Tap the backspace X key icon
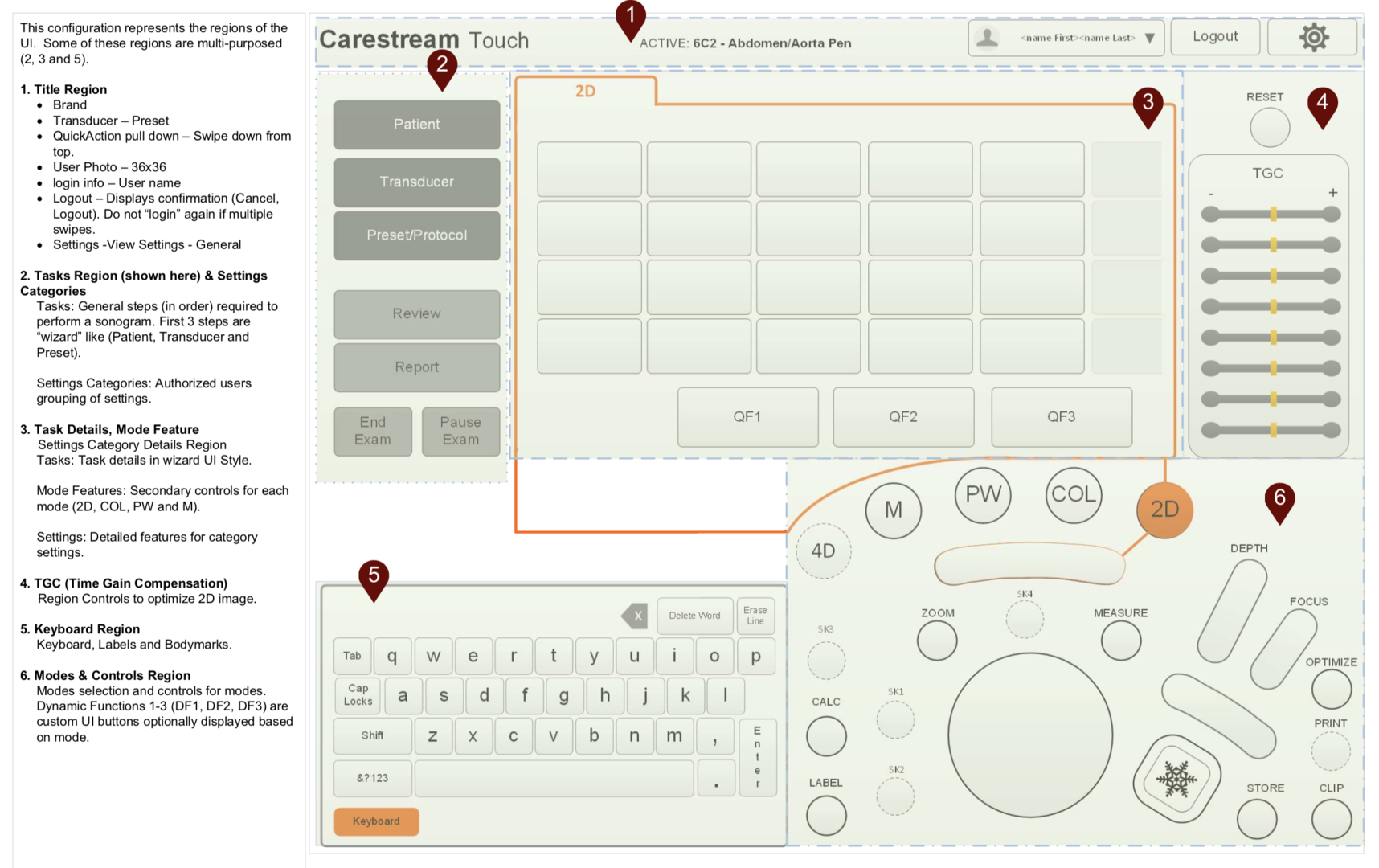The height and width of the screenshot is (868, 1379). (x=635, y=616)
